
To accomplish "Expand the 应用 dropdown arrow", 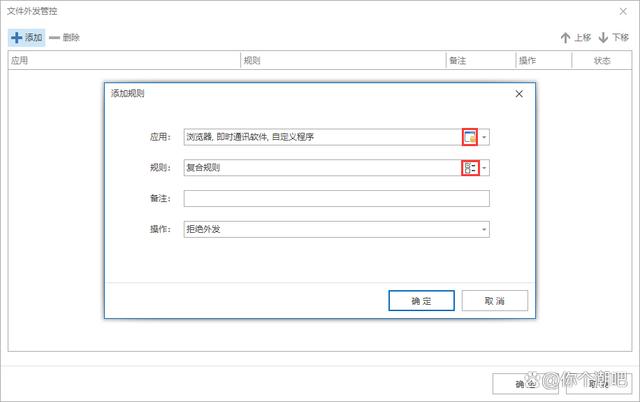I will 484,138.
